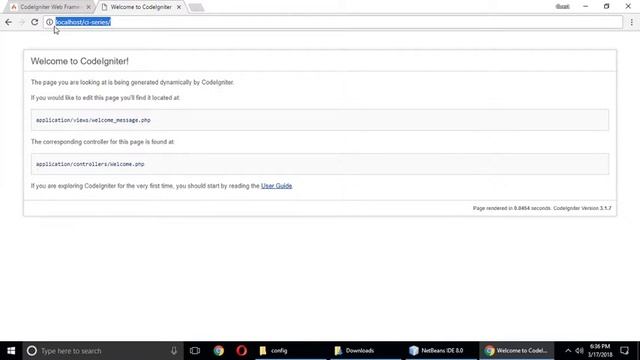Open the Windows Start menu
This screenshot has height=360, width=640.
coord(11,351)
